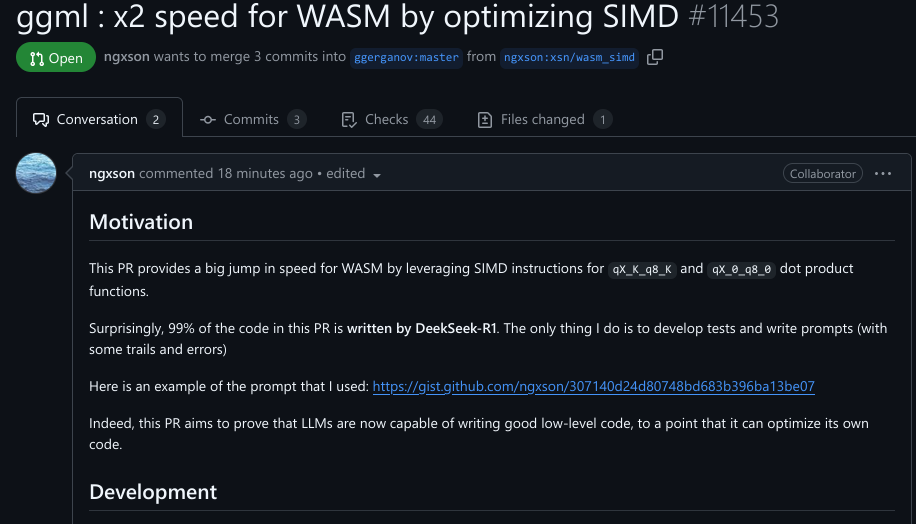Click the Motivation section heading
The image size is (916, 524).
pos(141,221)
